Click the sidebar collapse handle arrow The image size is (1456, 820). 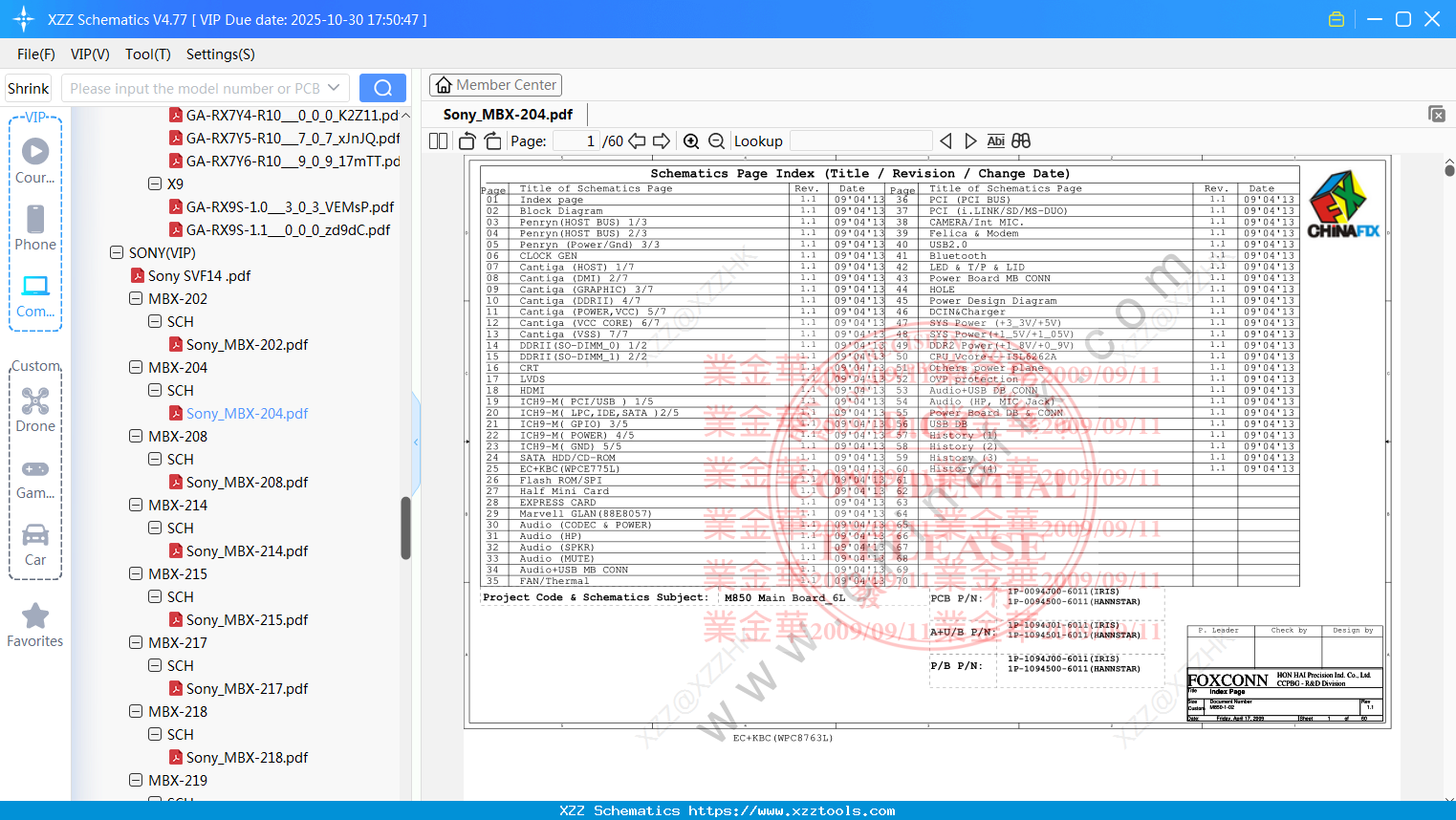416,442
